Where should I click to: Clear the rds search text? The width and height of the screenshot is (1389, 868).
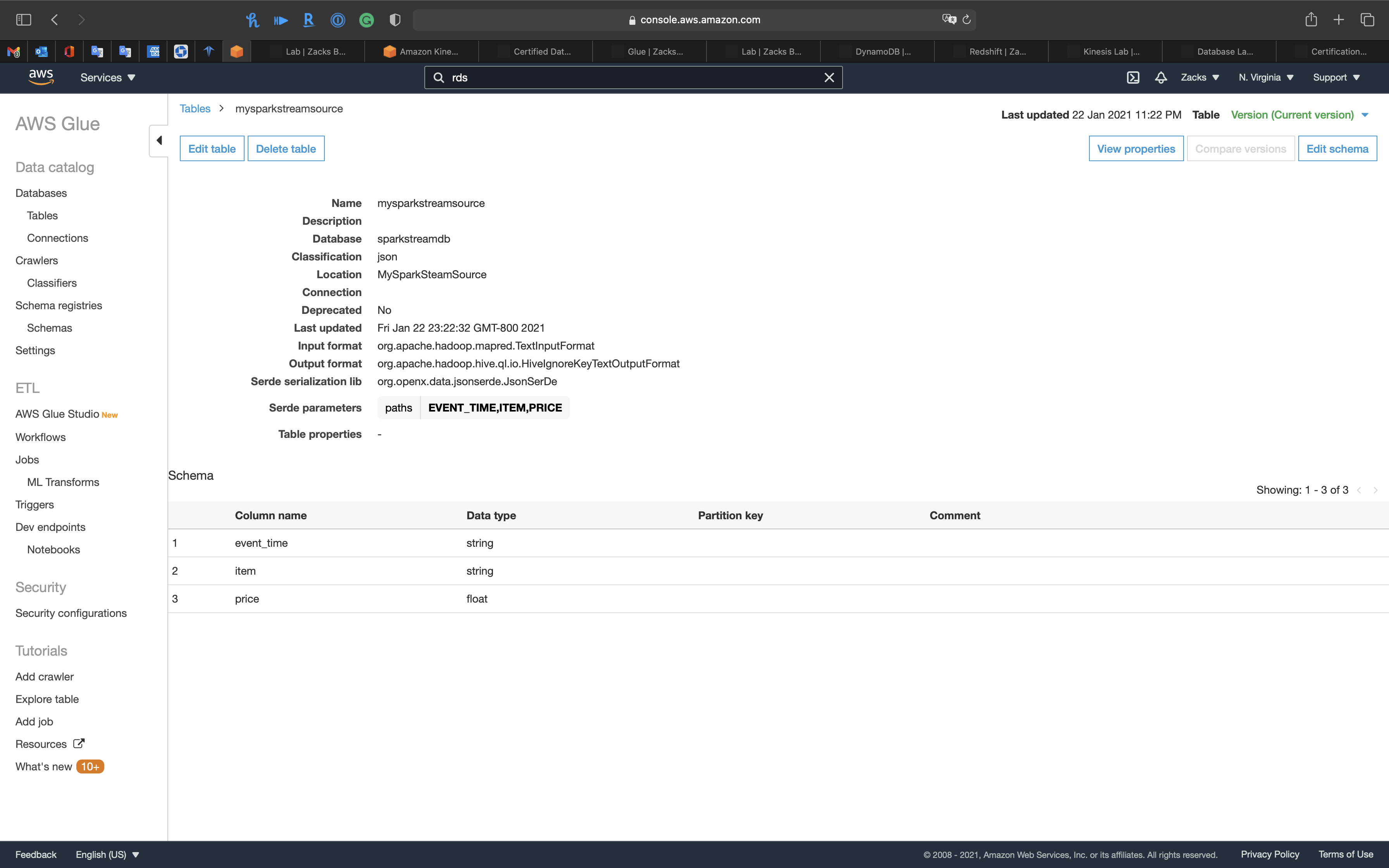(x=829, y=77)
